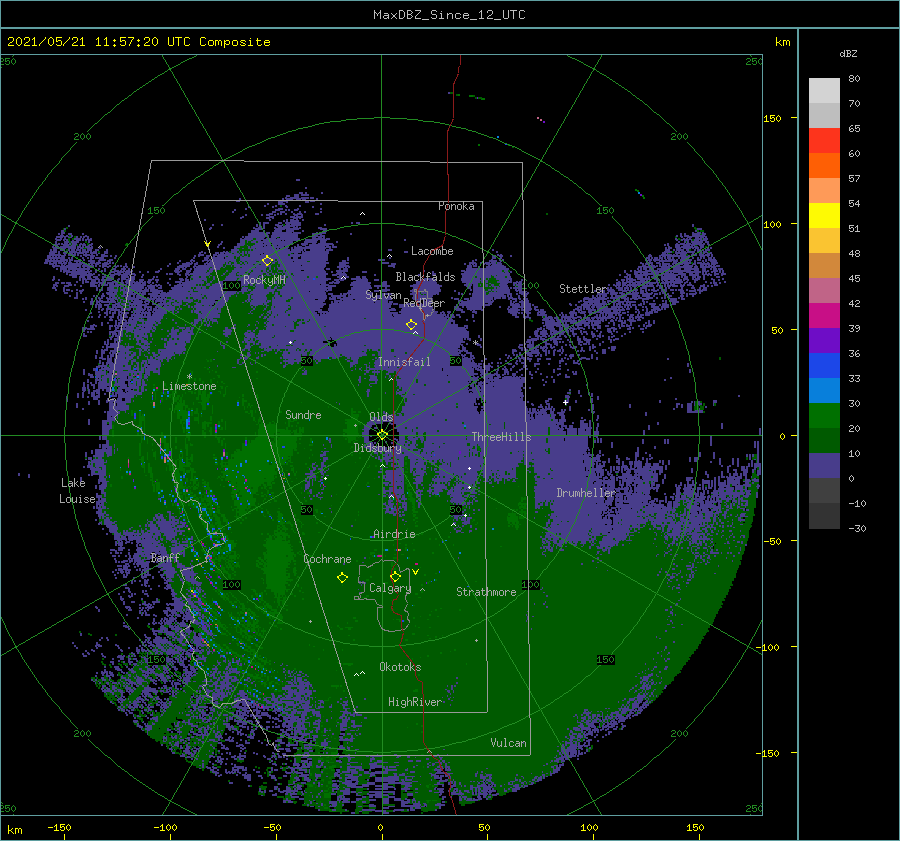Click the km unit label at top right
This screenshot has height=841, width=900.
click(x=782, y=42)
